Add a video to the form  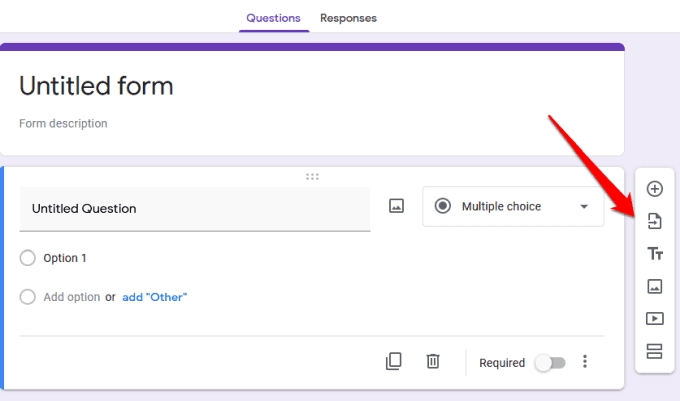pos(655,319)
